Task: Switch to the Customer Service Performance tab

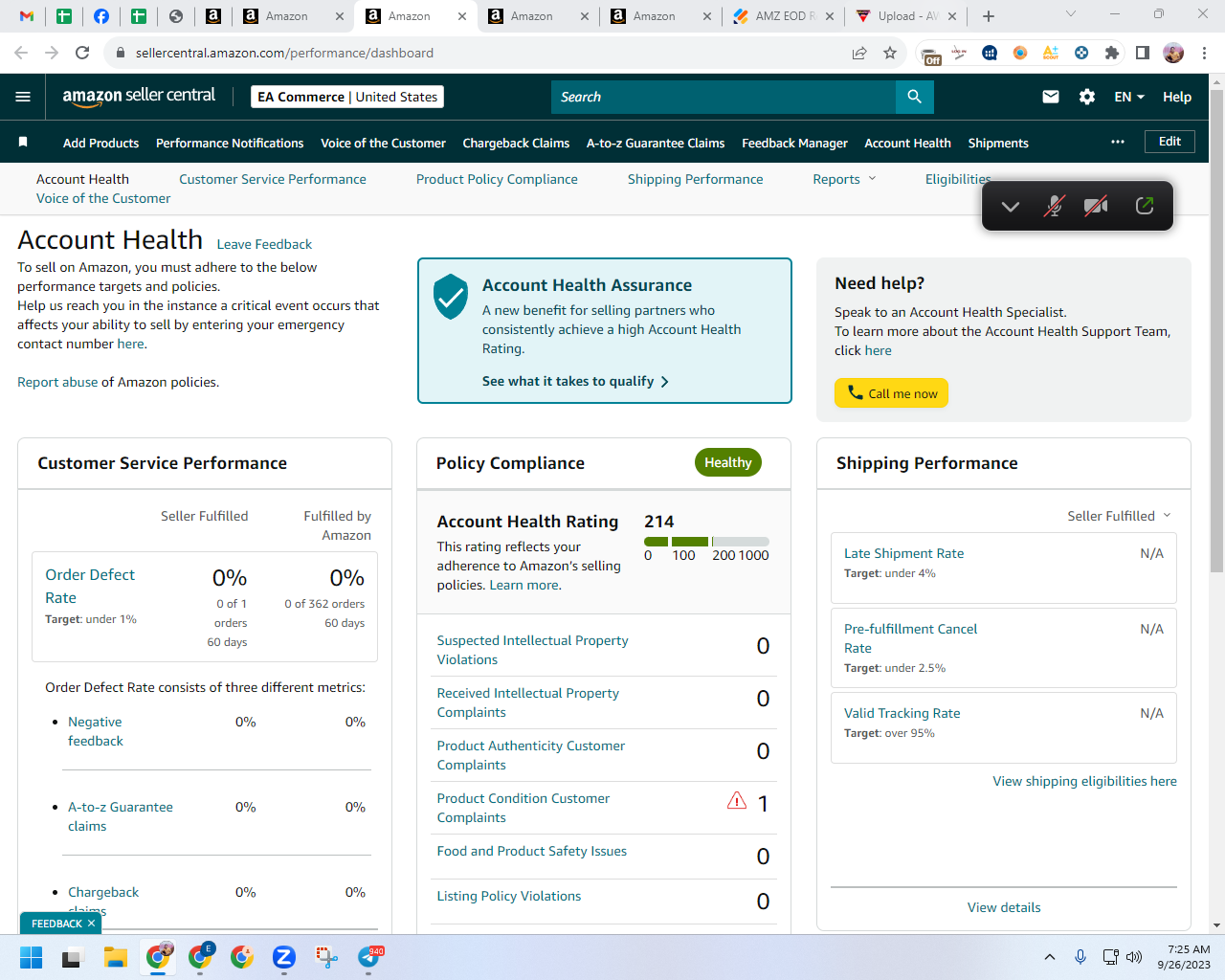Action: 273,179
